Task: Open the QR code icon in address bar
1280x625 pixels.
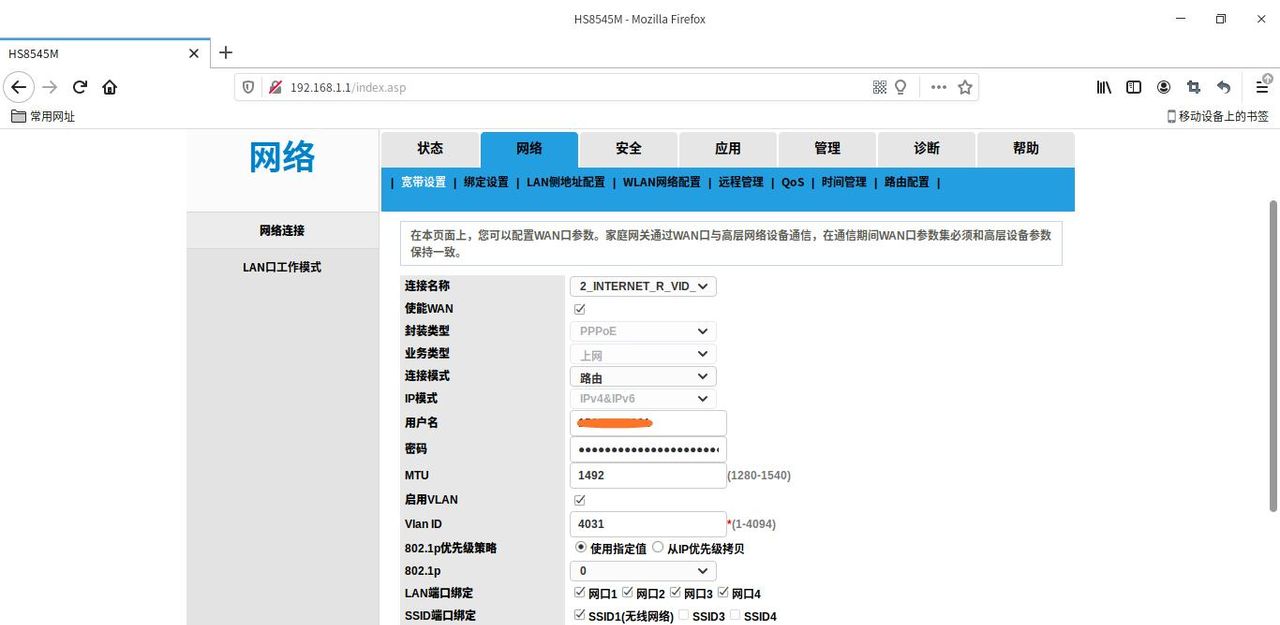Action: click(x=880, y=87)
